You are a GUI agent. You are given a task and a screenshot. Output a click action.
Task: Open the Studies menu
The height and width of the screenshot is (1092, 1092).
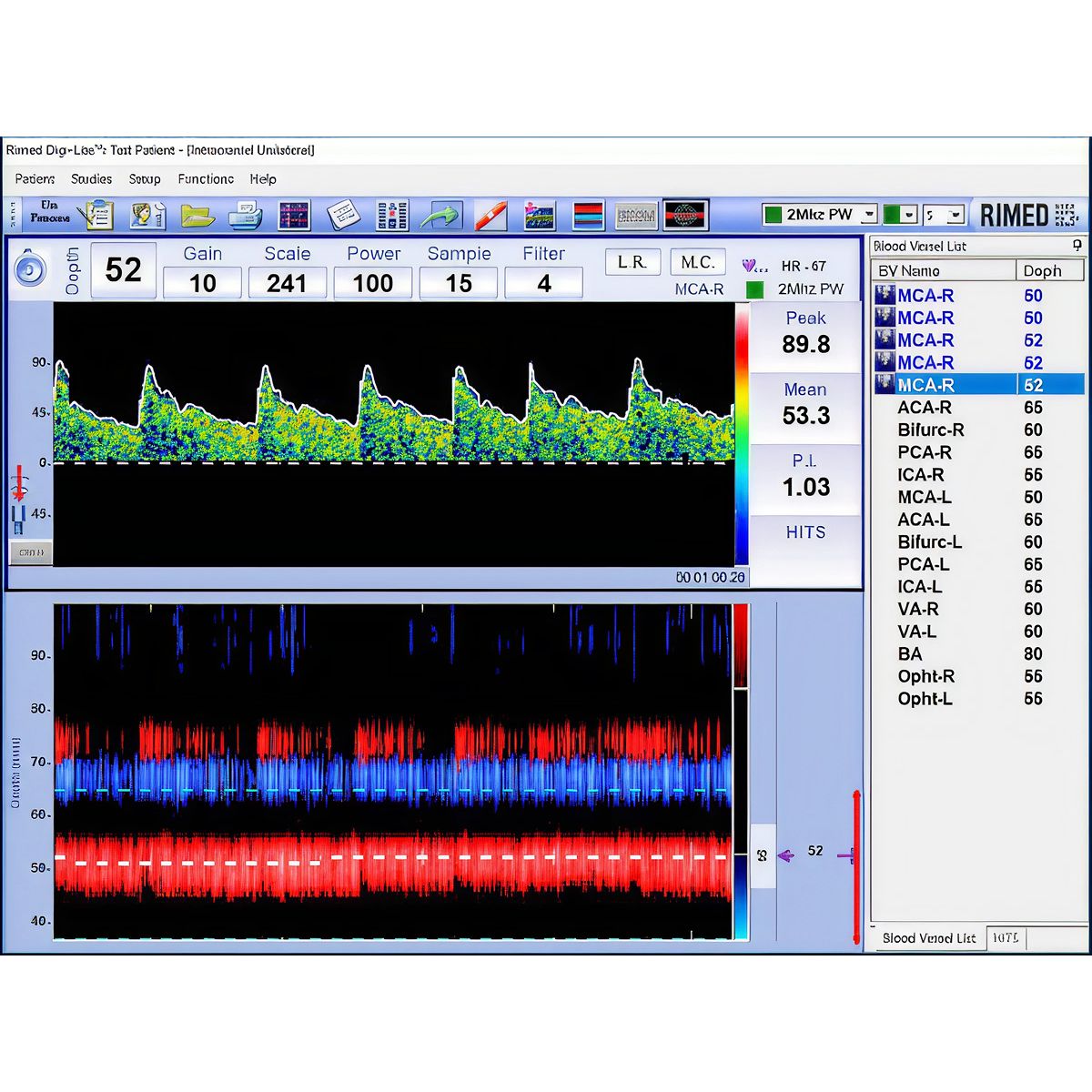point(91,179)
